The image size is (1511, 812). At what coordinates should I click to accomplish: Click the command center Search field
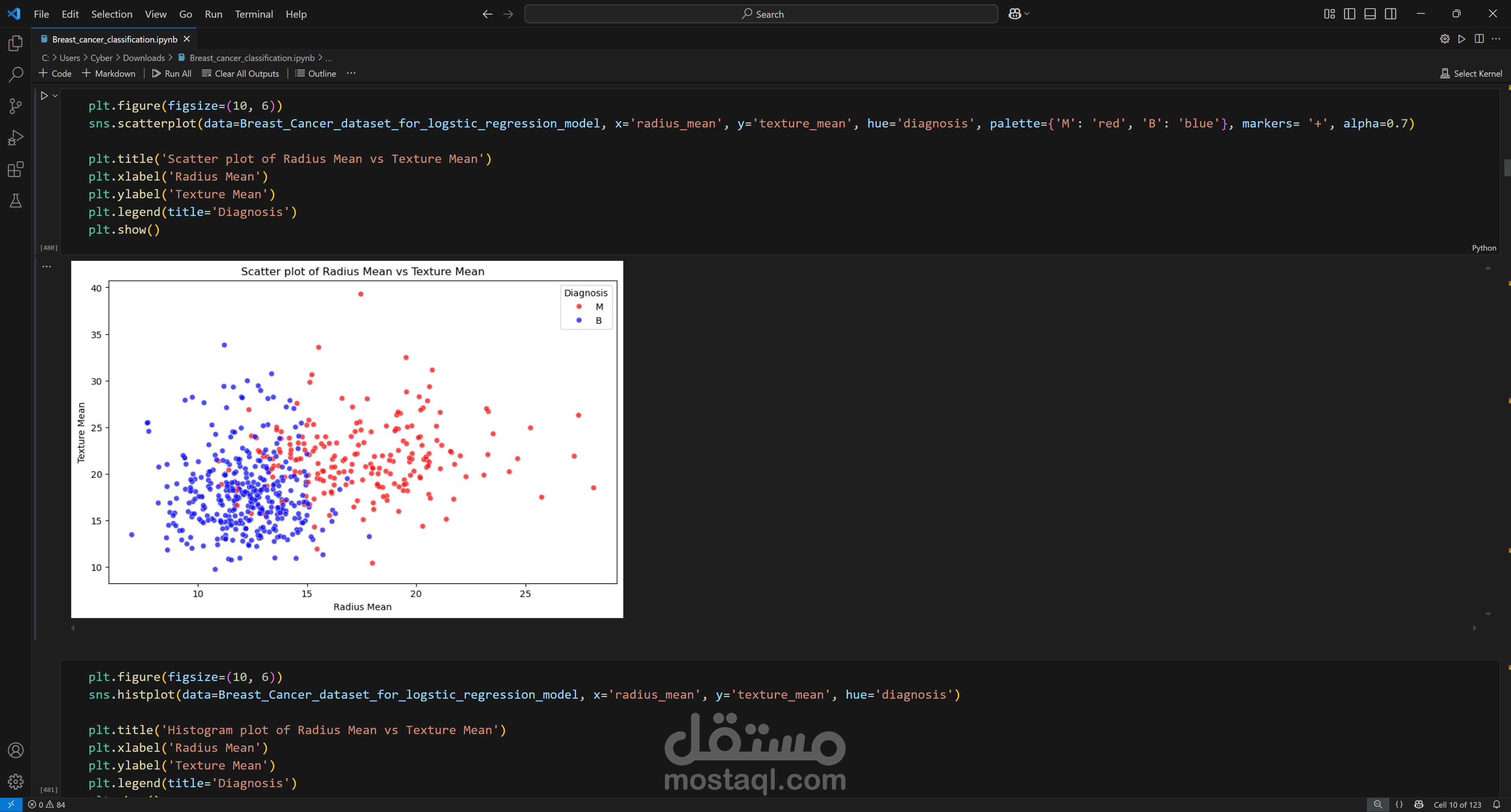pos(761,14)
